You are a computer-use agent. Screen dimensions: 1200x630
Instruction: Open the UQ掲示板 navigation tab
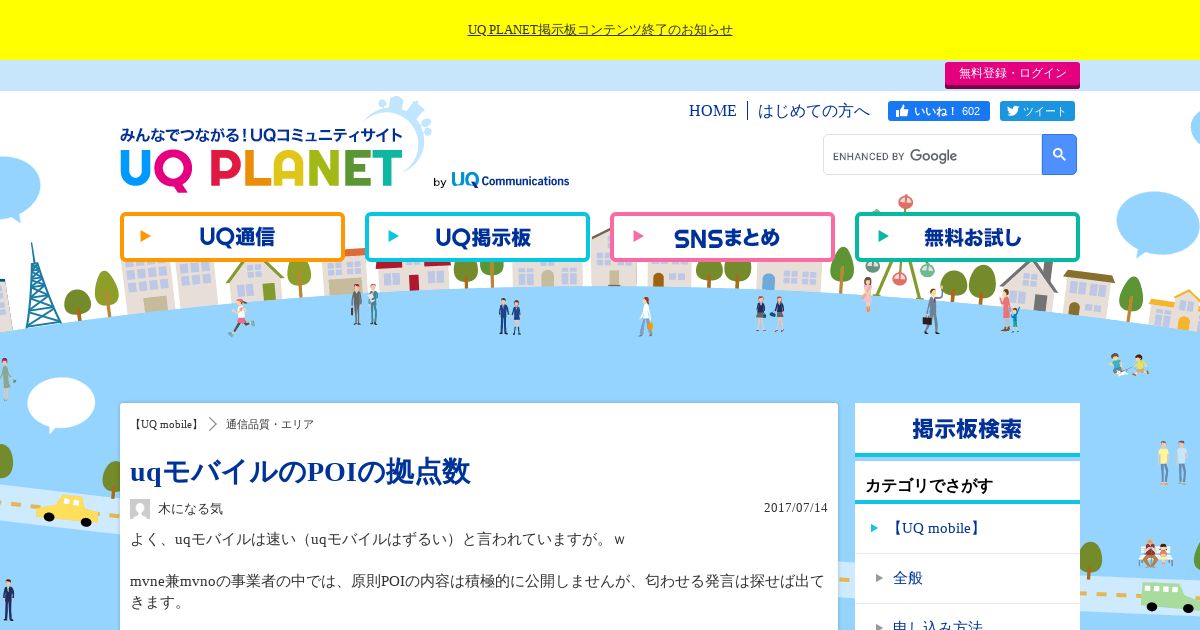477,237
